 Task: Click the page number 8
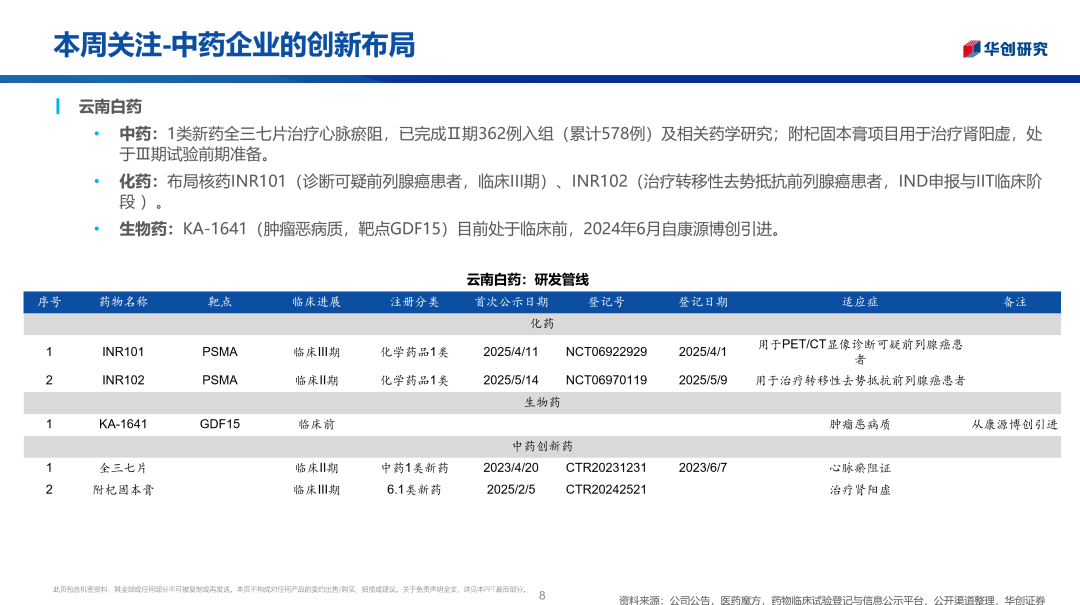point(542,595)
